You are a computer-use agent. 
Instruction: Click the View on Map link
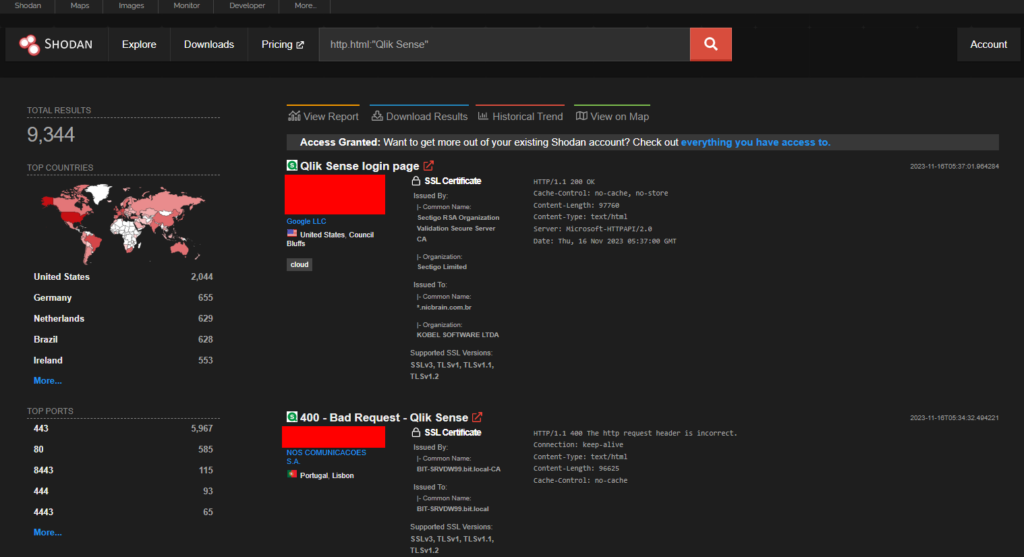point(613,116)
